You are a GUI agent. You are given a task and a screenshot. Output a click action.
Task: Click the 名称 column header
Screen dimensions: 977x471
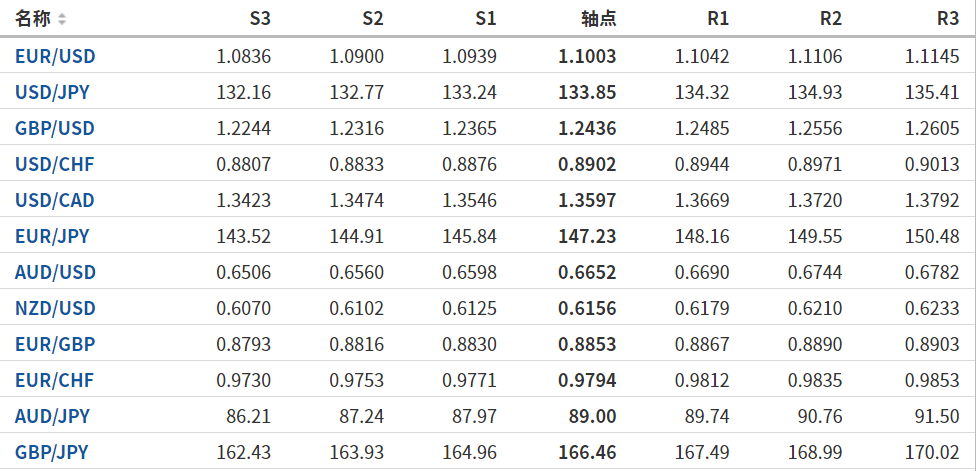click(x=33, y=19)
